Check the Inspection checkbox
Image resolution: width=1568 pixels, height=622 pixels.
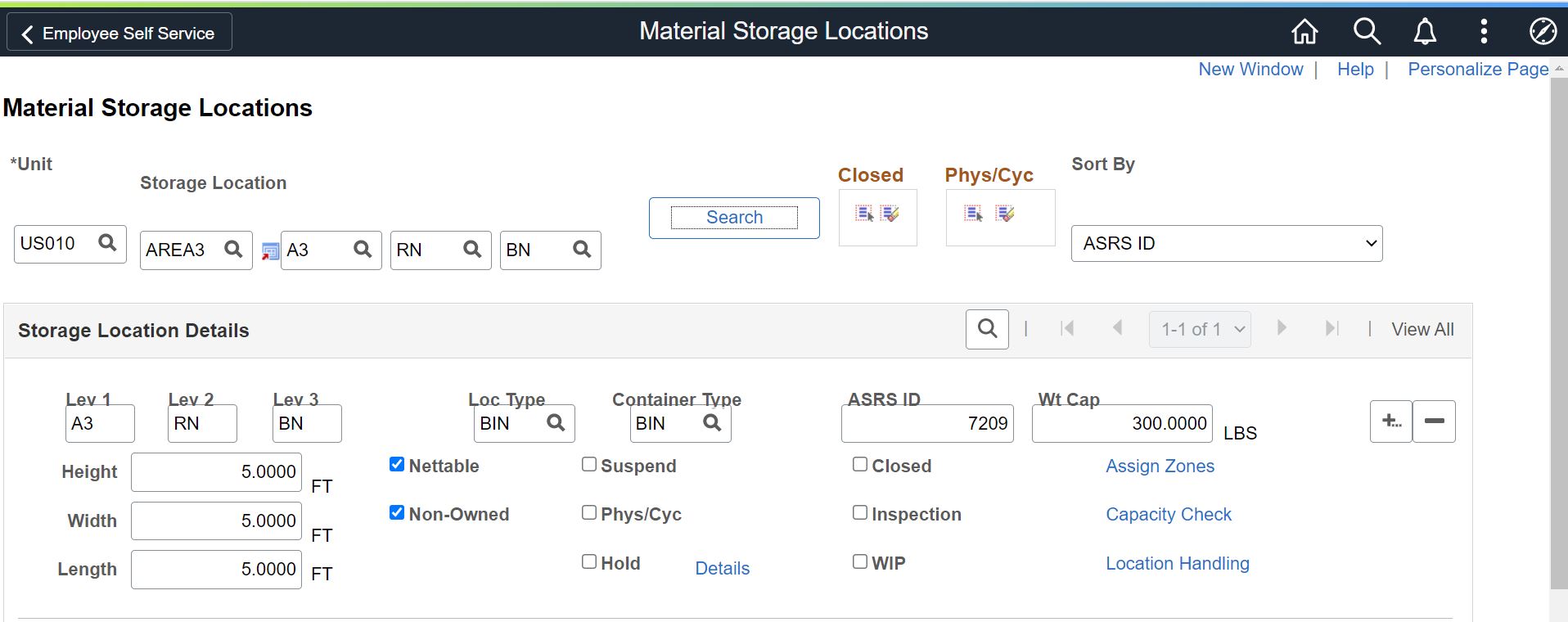point(860,513)
